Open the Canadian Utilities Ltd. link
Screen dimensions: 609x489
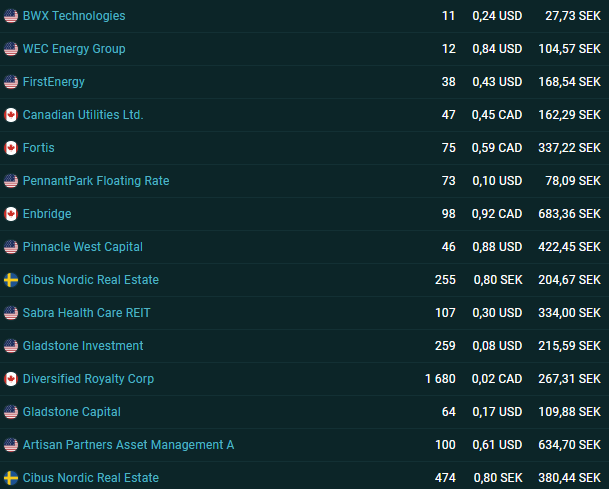83,115
